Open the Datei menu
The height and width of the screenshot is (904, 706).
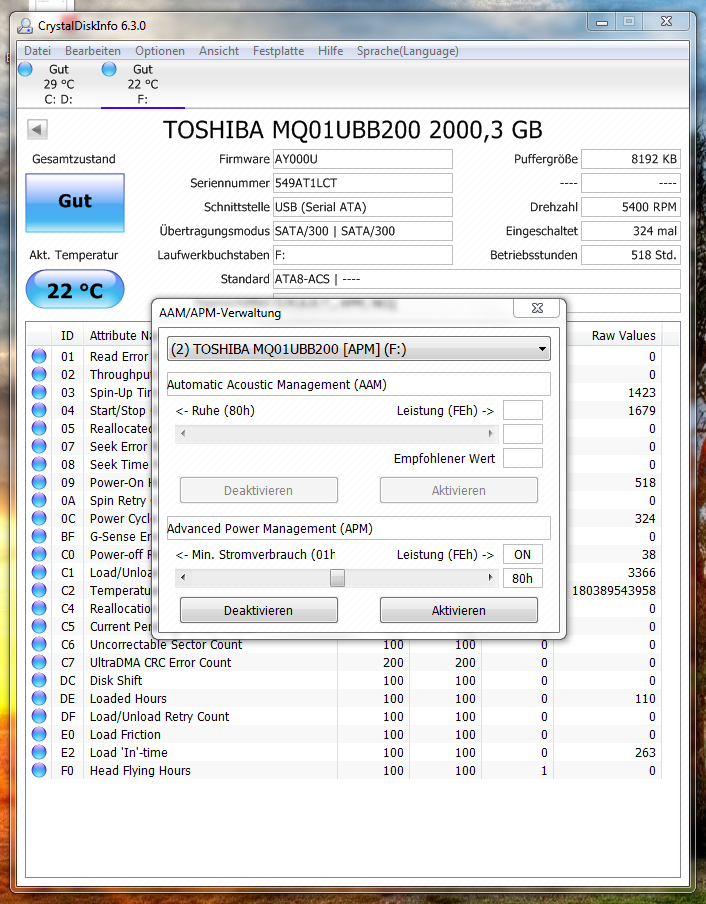[37, 51]
